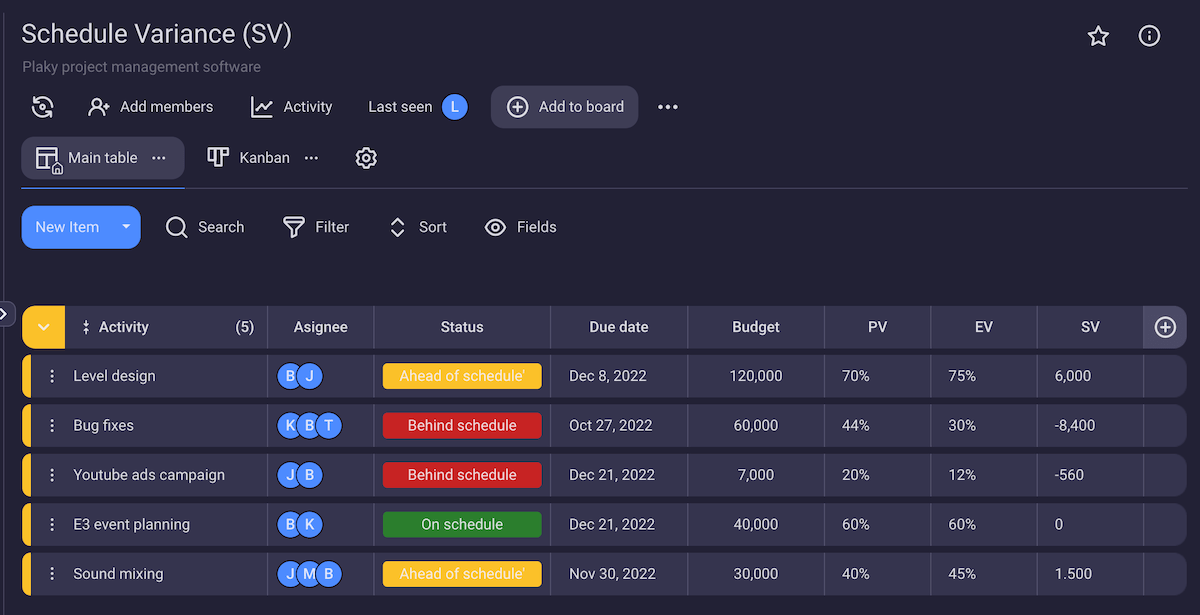
Task: Open view settings gear icon
Action: [366, 158]
